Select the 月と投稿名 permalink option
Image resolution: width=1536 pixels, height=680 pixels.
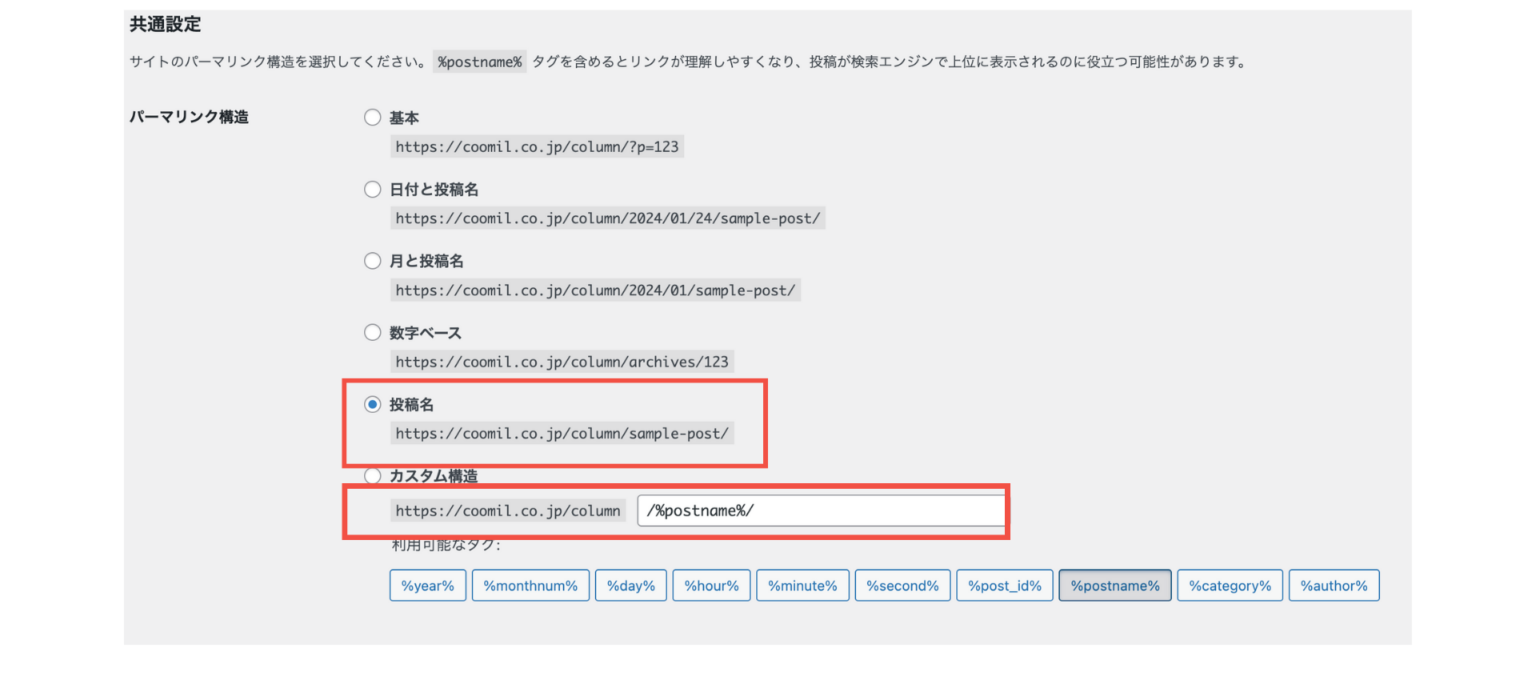pos(372,260)
